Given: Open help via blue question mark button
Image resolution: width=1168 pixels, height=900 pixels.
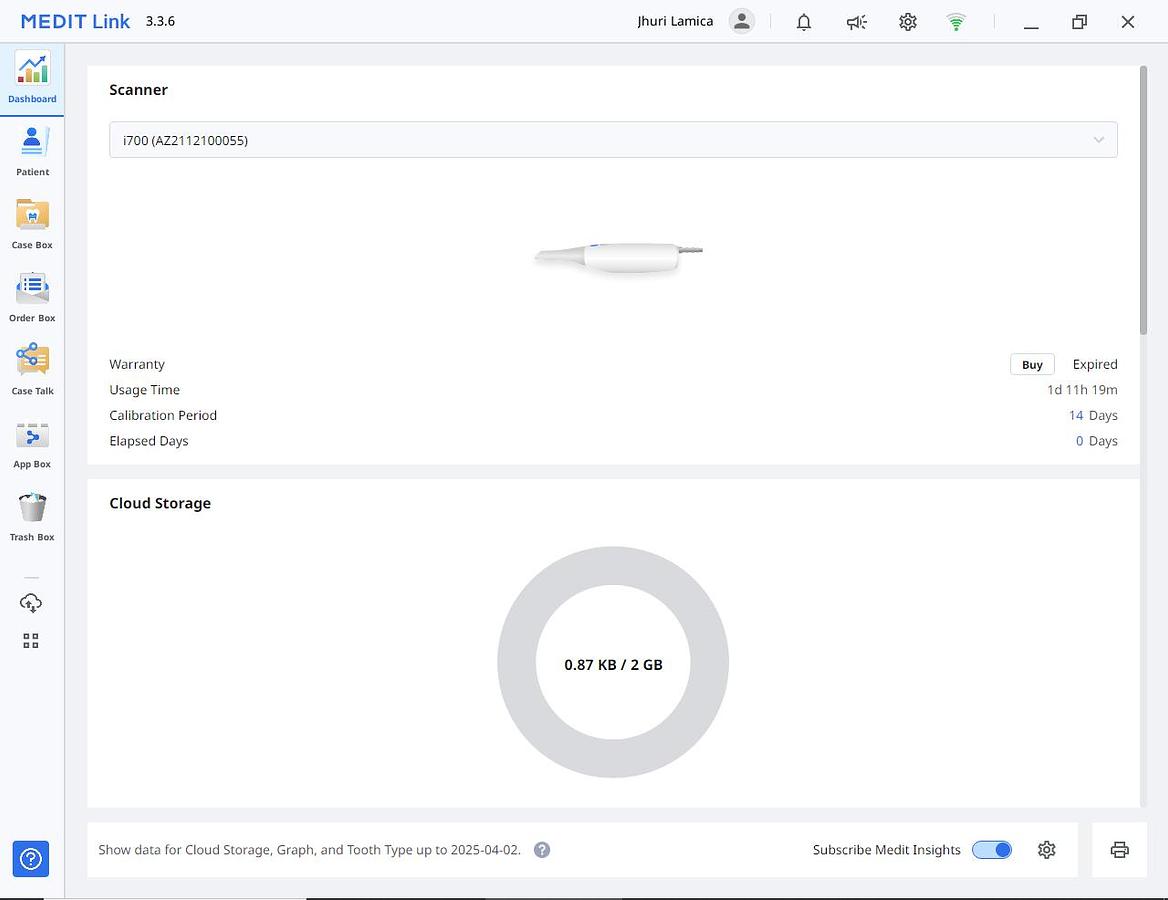Looking at the screenshot, I should [31, 859].
